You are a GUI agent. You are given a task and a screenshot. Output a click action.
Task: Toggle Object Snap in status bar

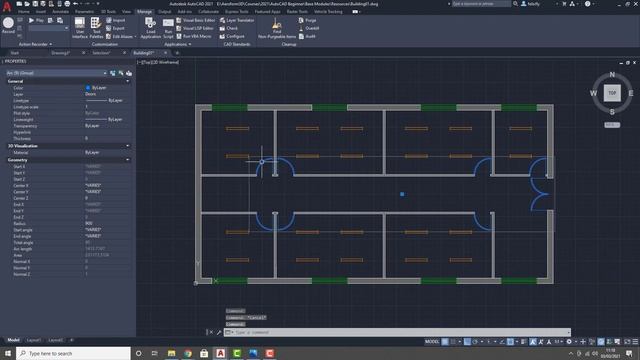coord(510,342)
